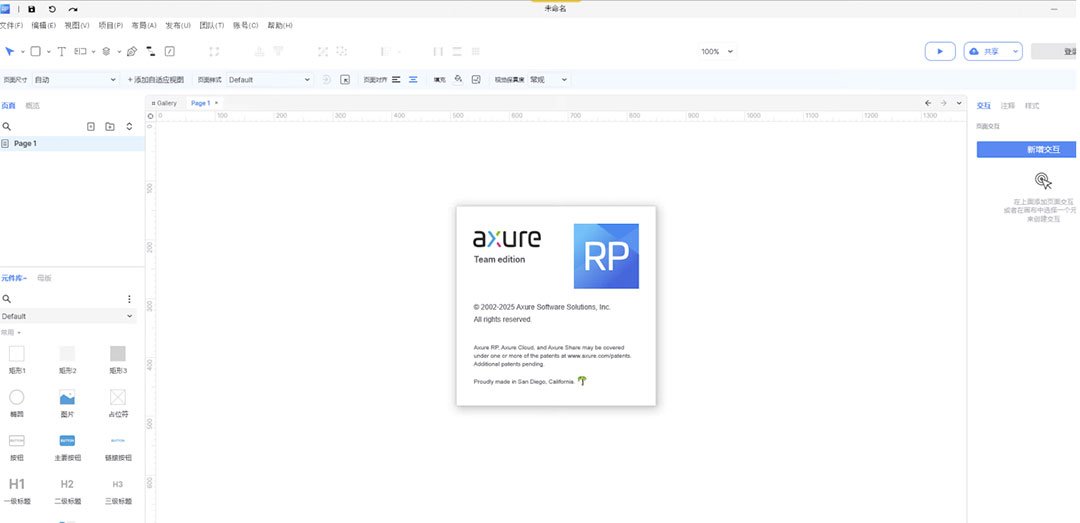Open the 帮助(H) menu

[280, 25]
